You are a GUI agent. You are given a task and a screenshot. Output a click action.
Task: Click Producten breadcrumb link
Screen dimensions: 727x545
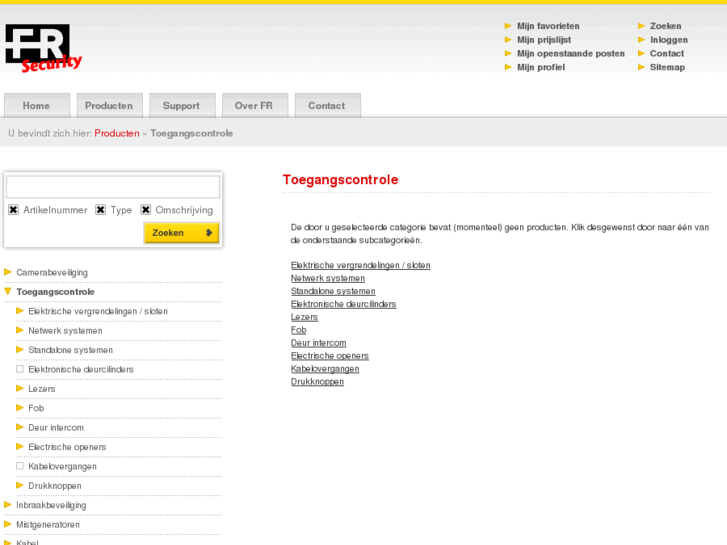click(x=117, y=133)
